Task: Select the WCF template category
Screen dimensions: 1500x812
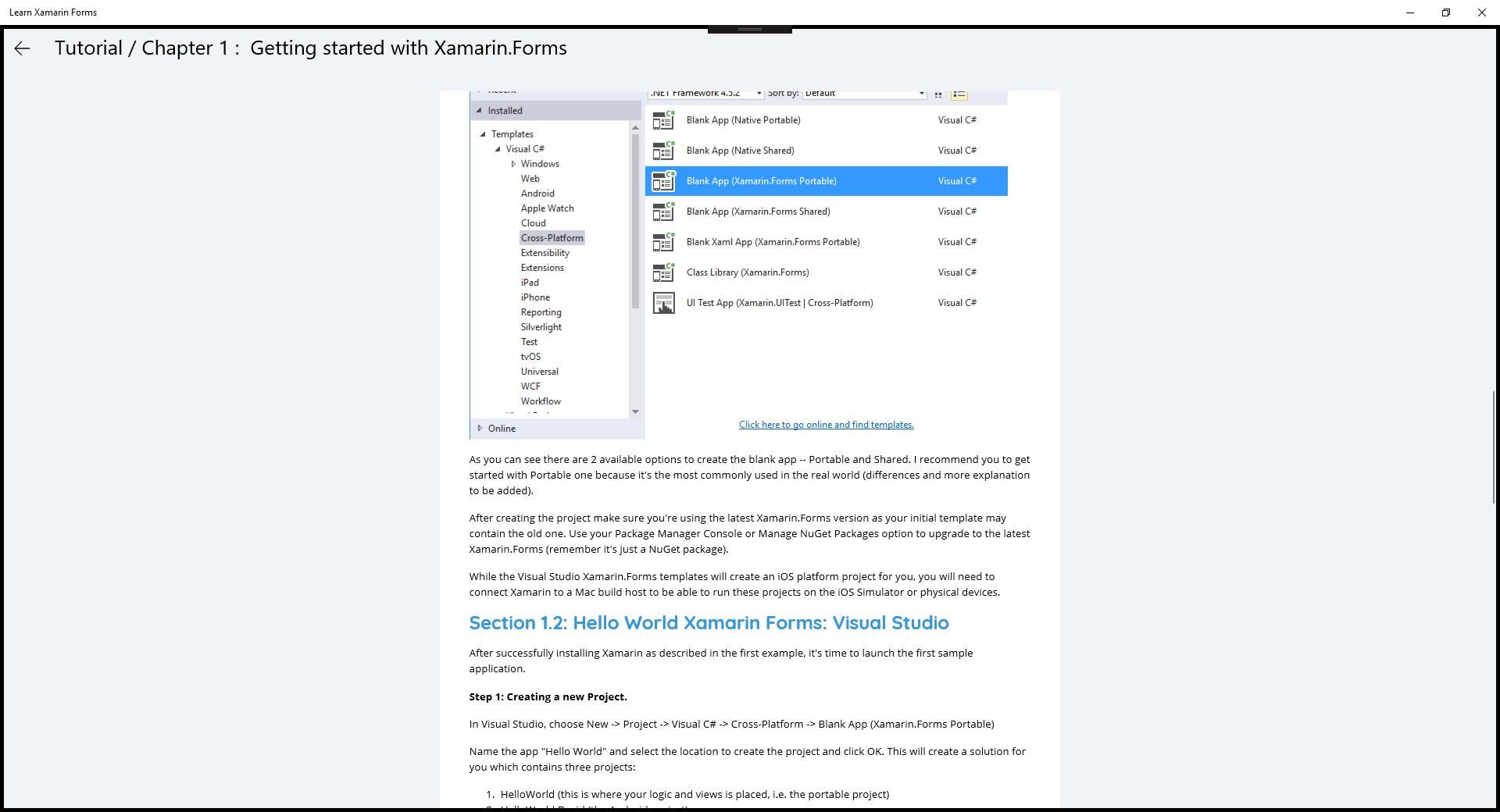Action: click(530, 386)
